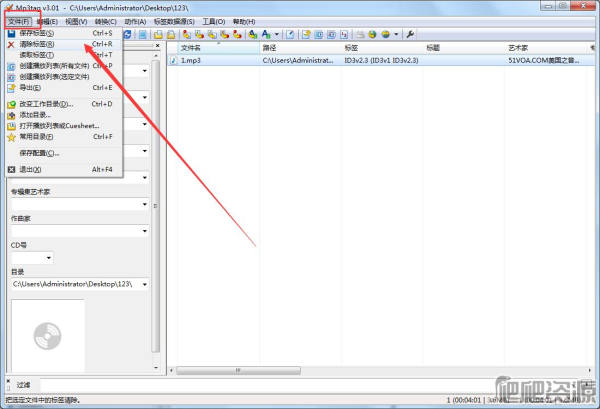Click the 退出 exit icon in the menu
Viewport: 600px width, 409px height.
(11, 169)
